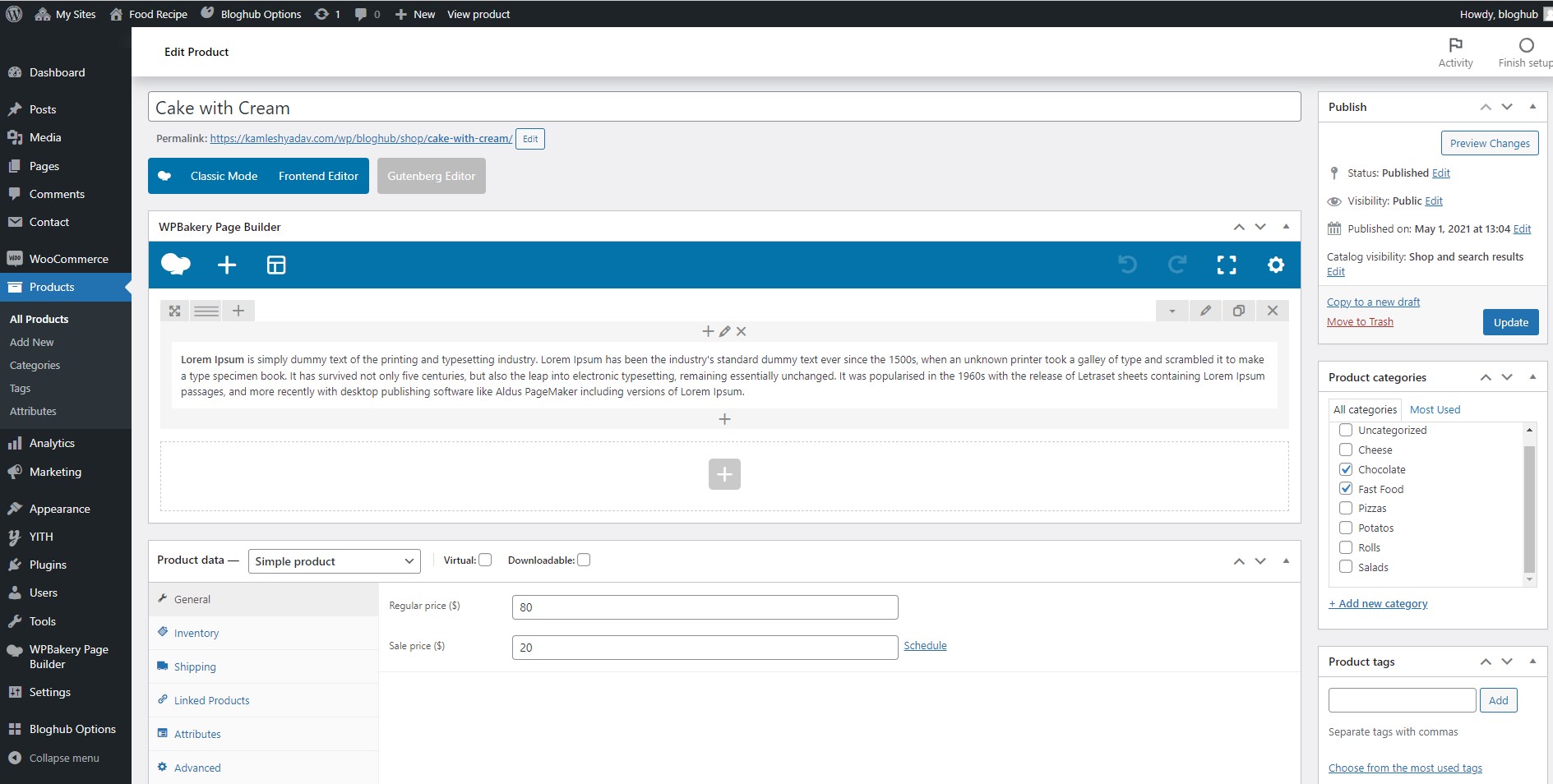Move Product tags panel up

1486,662
